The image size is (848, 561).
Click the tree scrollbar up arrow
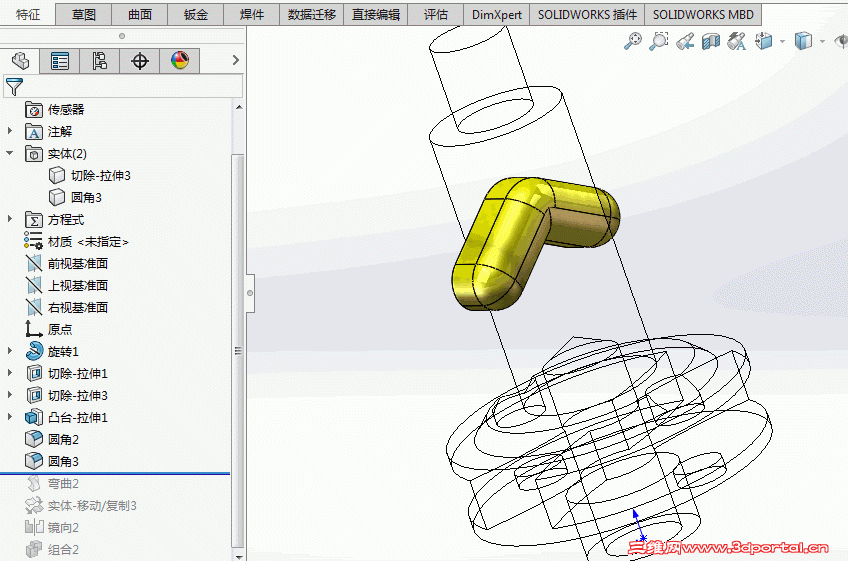point(238,107)
